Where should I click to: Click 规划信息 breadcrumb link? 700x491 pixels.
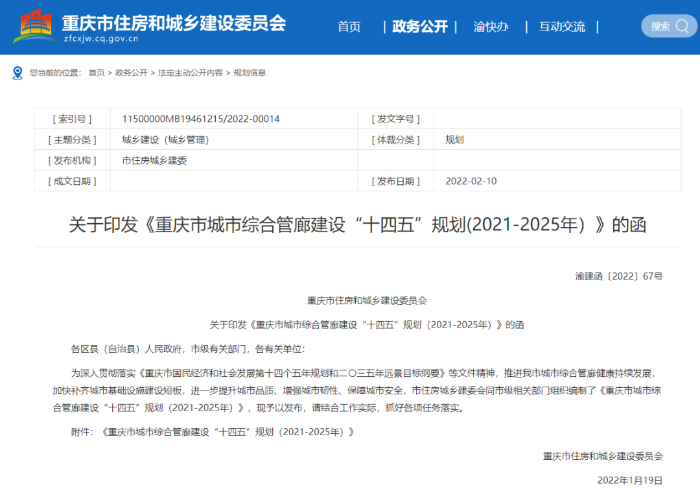[249, 73]
